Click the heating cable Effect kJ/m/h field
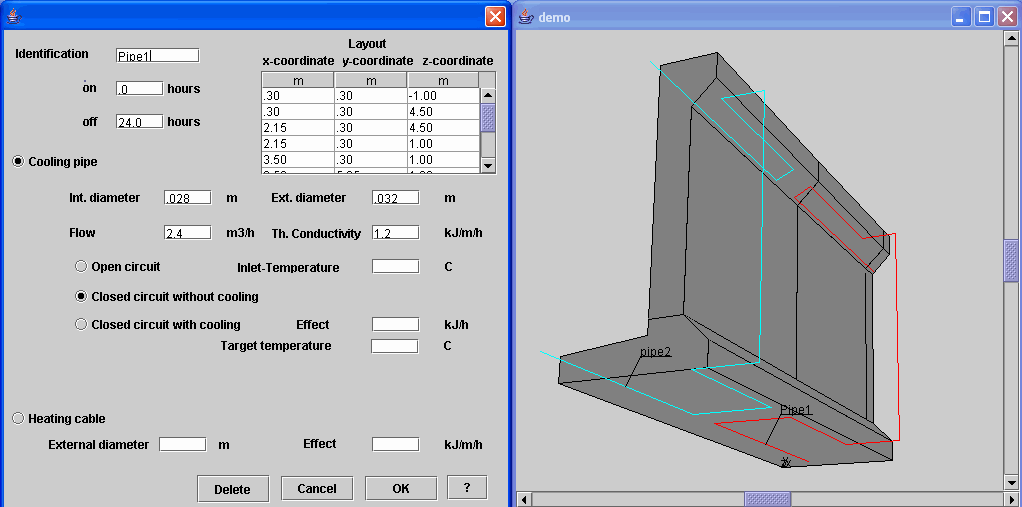Image resolution: width=1022 pixels, height=507 pixels. (x=396, y=444)
